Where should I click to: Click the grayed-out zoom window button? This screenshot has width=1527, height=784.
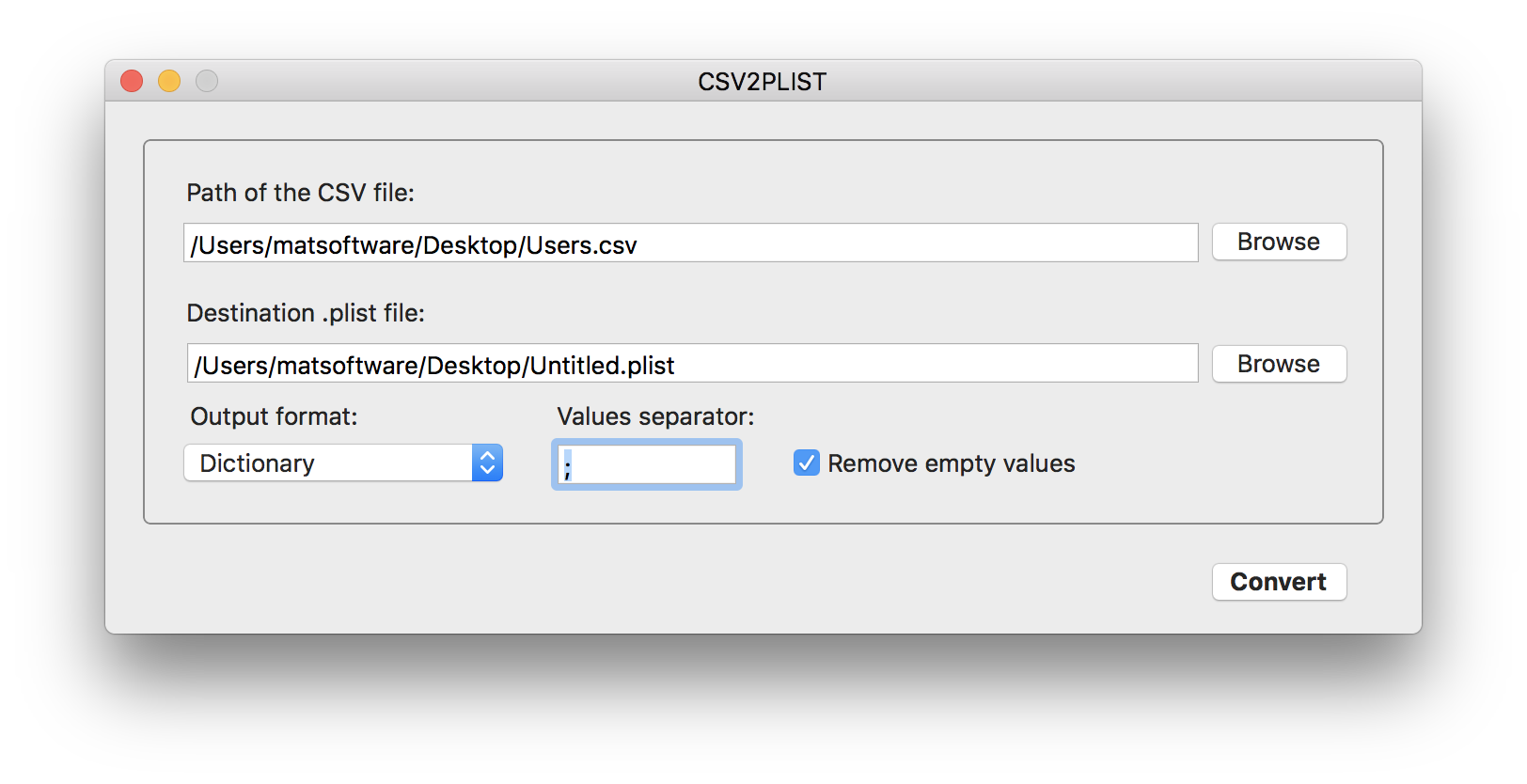pos(207,82)
